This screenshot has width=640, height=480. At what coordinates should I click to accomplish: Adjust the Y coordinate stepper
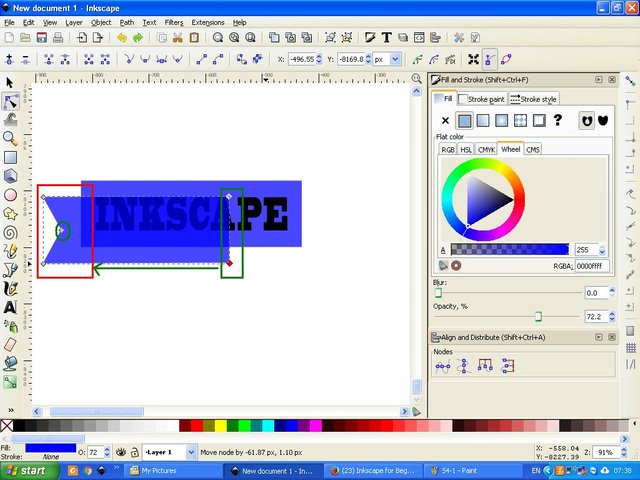(x=368, y=60)
